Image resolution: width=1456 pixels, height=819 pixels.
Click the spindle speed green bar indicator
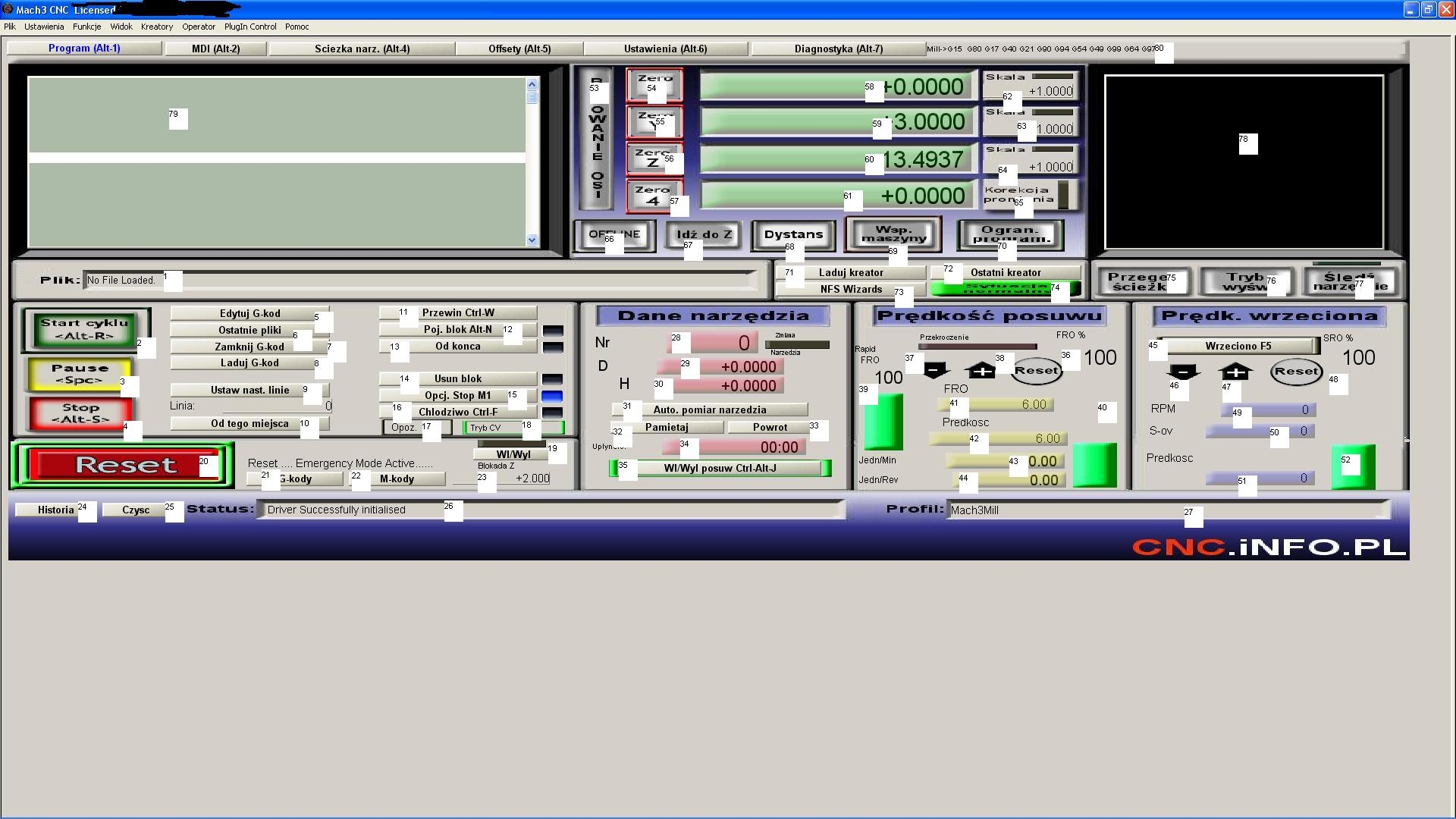point(1353,467)
